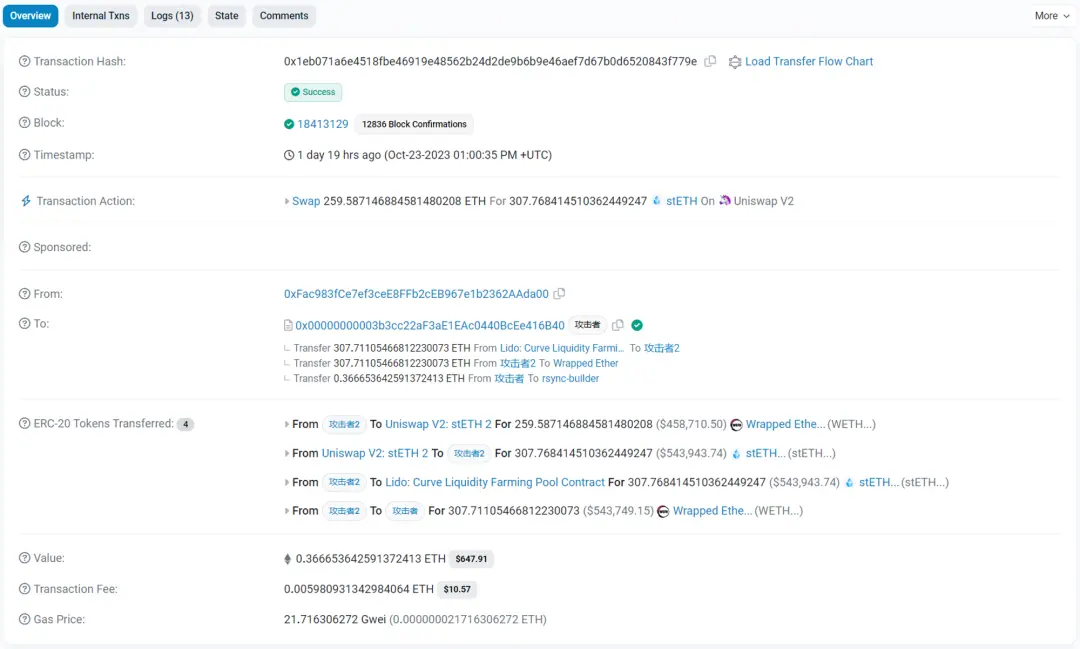Copy the To contract address icon

tap(618, 325)
